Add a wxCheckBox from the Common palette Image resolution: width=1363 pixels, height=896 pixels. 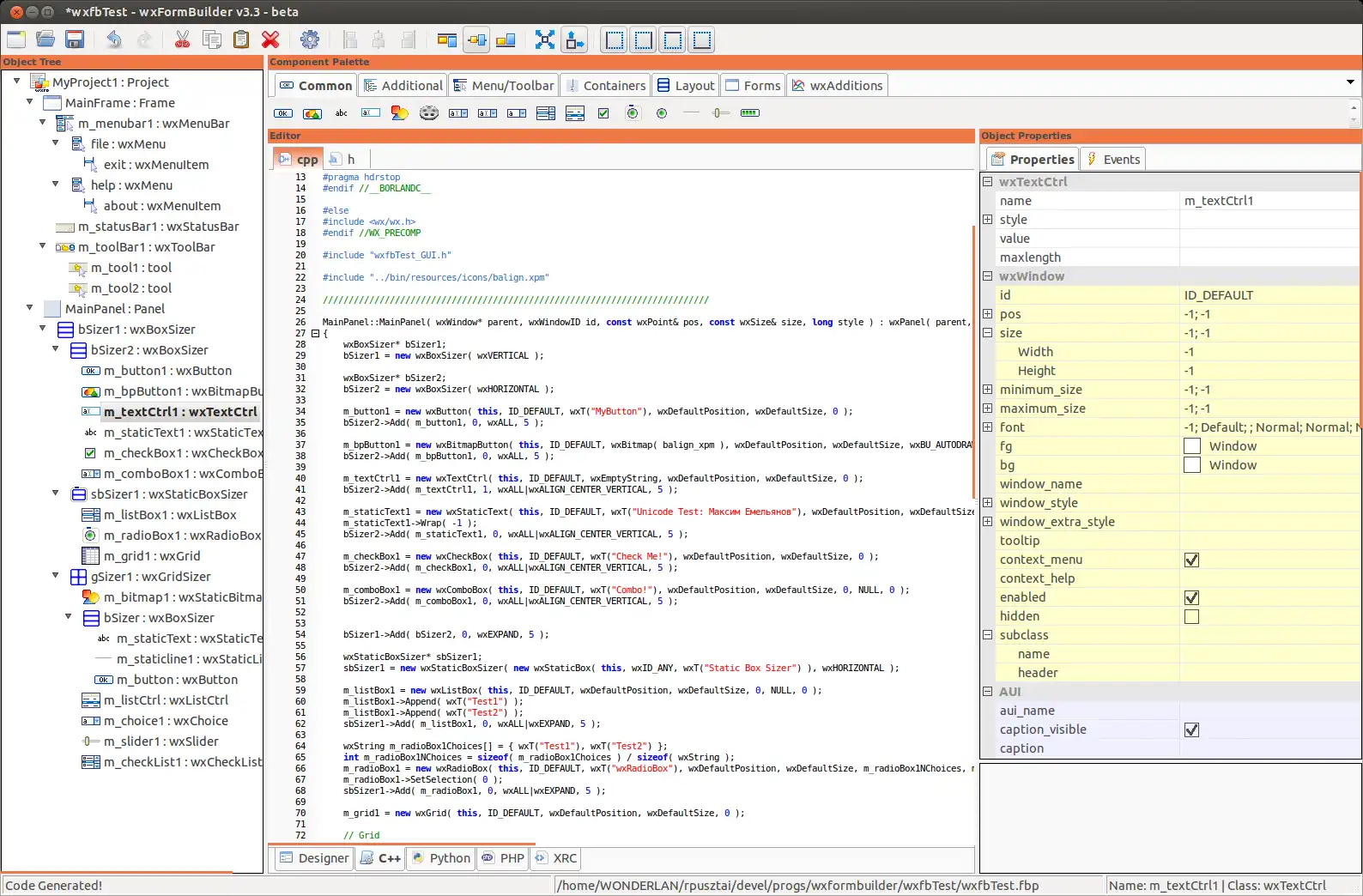(x=603, y=113)
